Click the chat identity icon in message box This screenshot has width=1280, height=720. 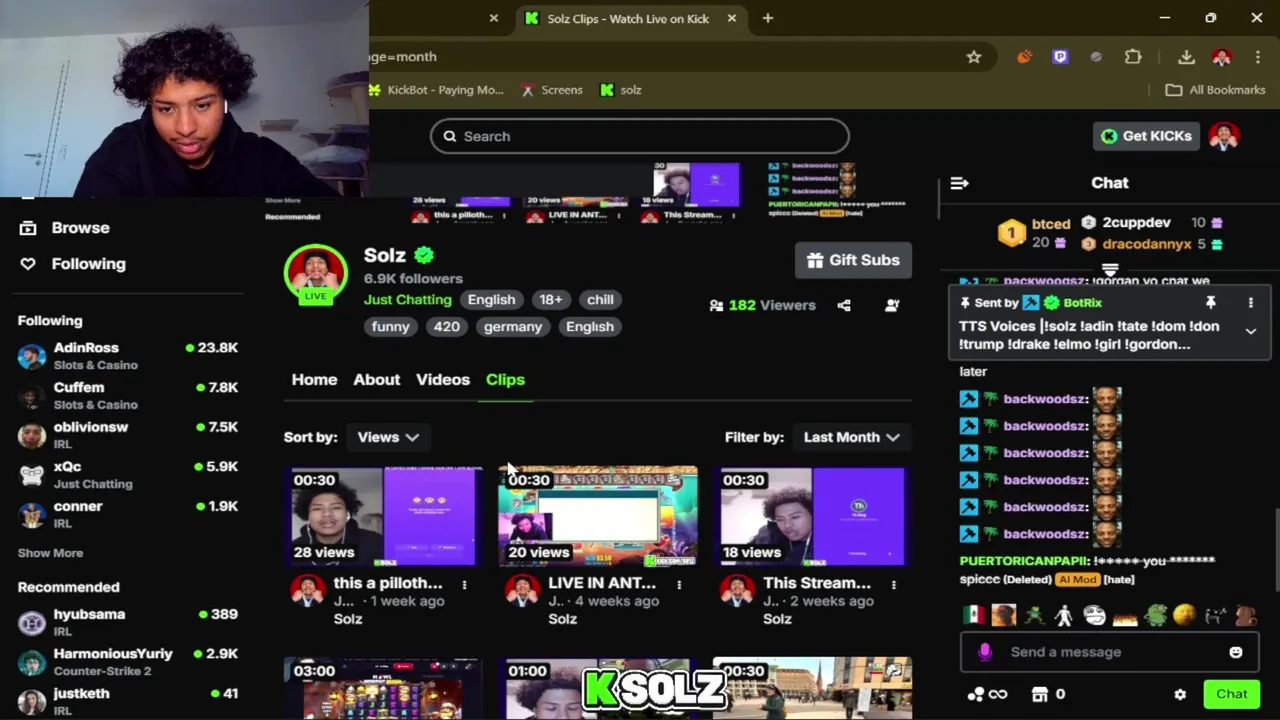point(985,652)
